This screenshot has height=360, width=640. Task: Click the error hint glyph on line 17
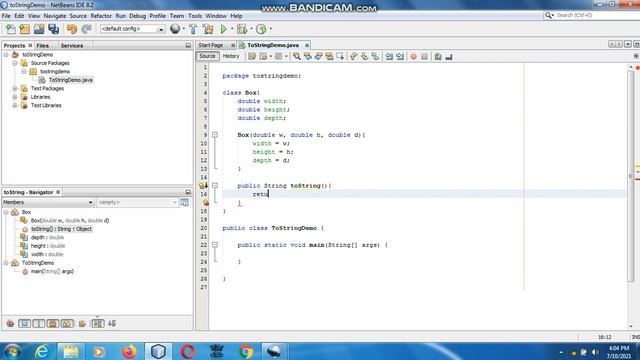click(x=206, y=202)
